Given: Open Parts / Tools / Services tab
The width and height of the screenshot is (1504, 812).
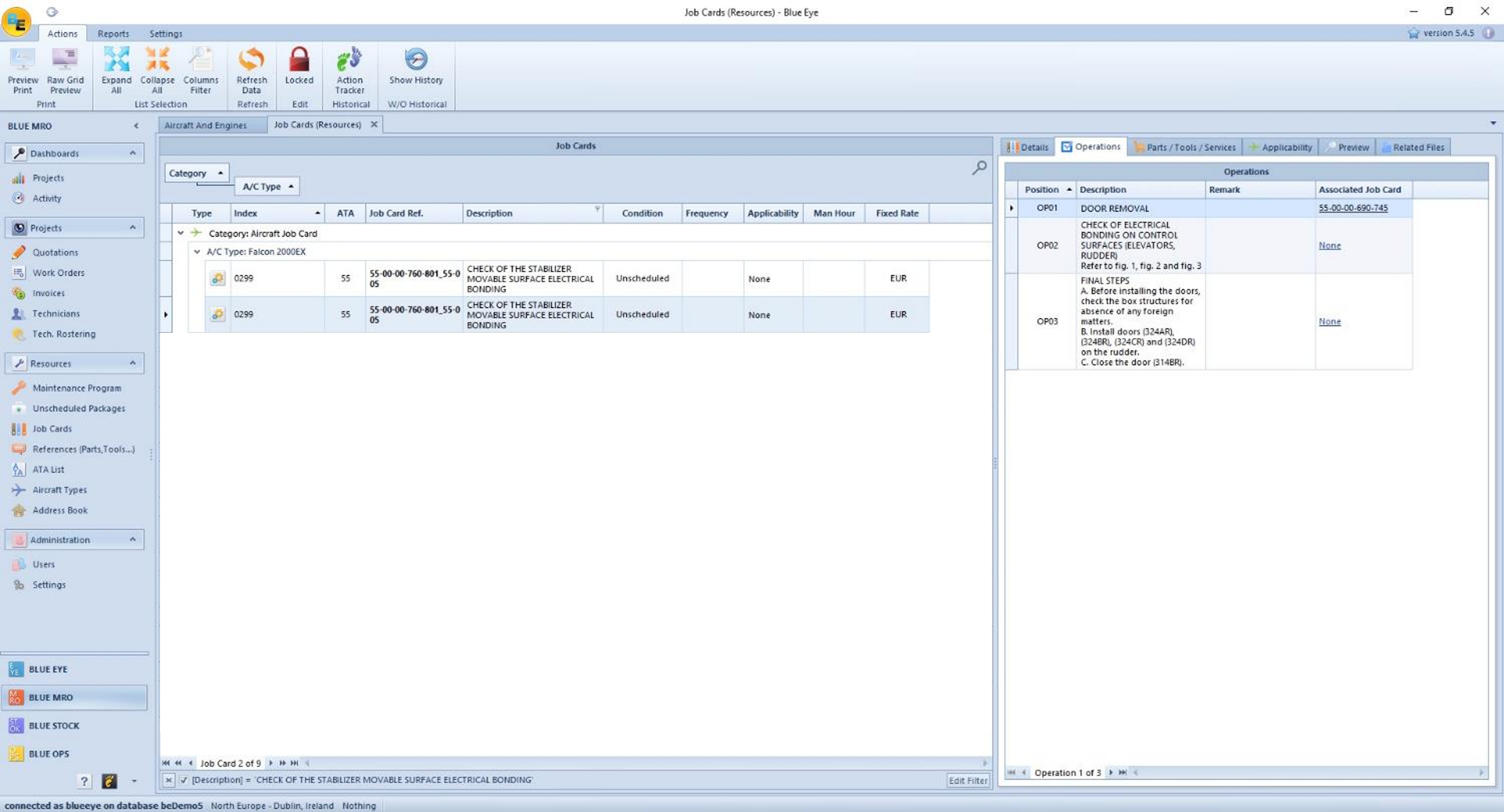Looking at the screenshot, I should coord(1185,147).
